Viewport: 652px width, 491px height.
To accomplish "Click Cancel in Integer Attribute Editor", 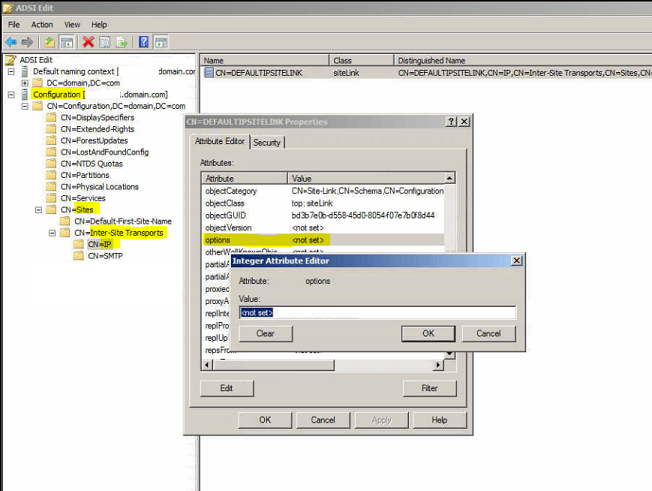I will pyautogui.click(x=489, y=333).
